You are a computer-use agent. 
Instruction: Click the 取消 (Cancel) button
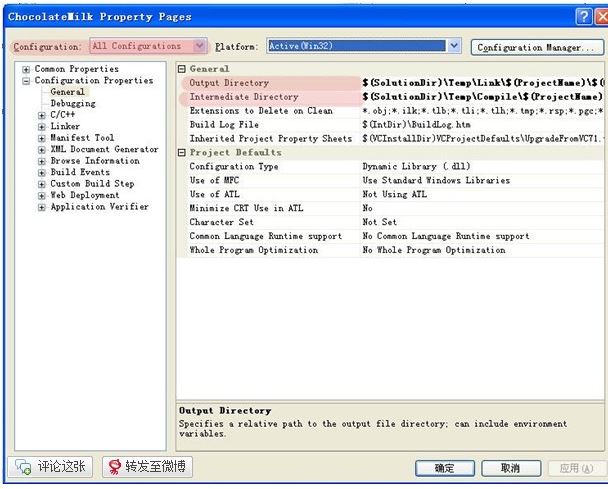511,468
